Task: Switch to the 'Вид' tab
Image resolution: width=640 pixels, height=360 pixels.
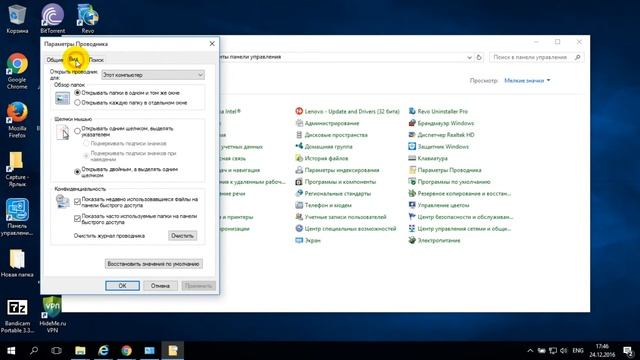Action: pyautogui.click(x=74, y=60)
